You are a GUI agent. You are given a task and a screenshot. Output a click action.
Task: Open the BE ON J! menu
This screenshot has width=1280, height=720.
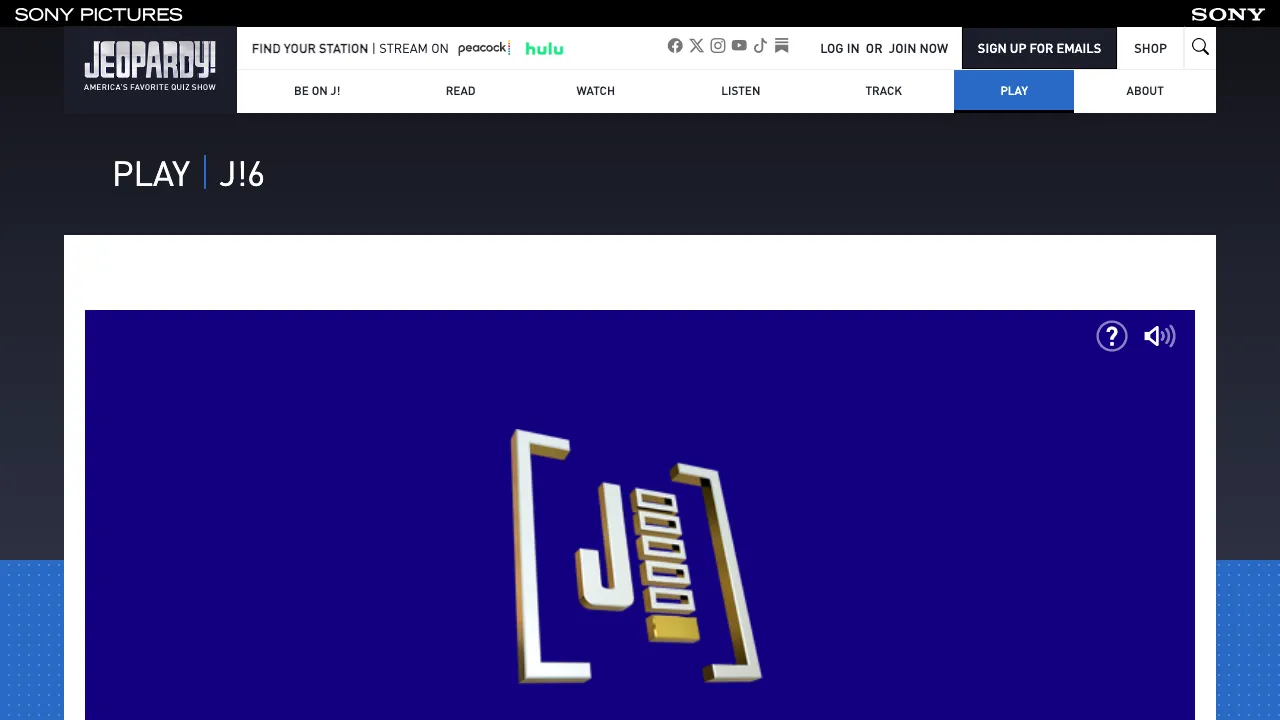317,91
